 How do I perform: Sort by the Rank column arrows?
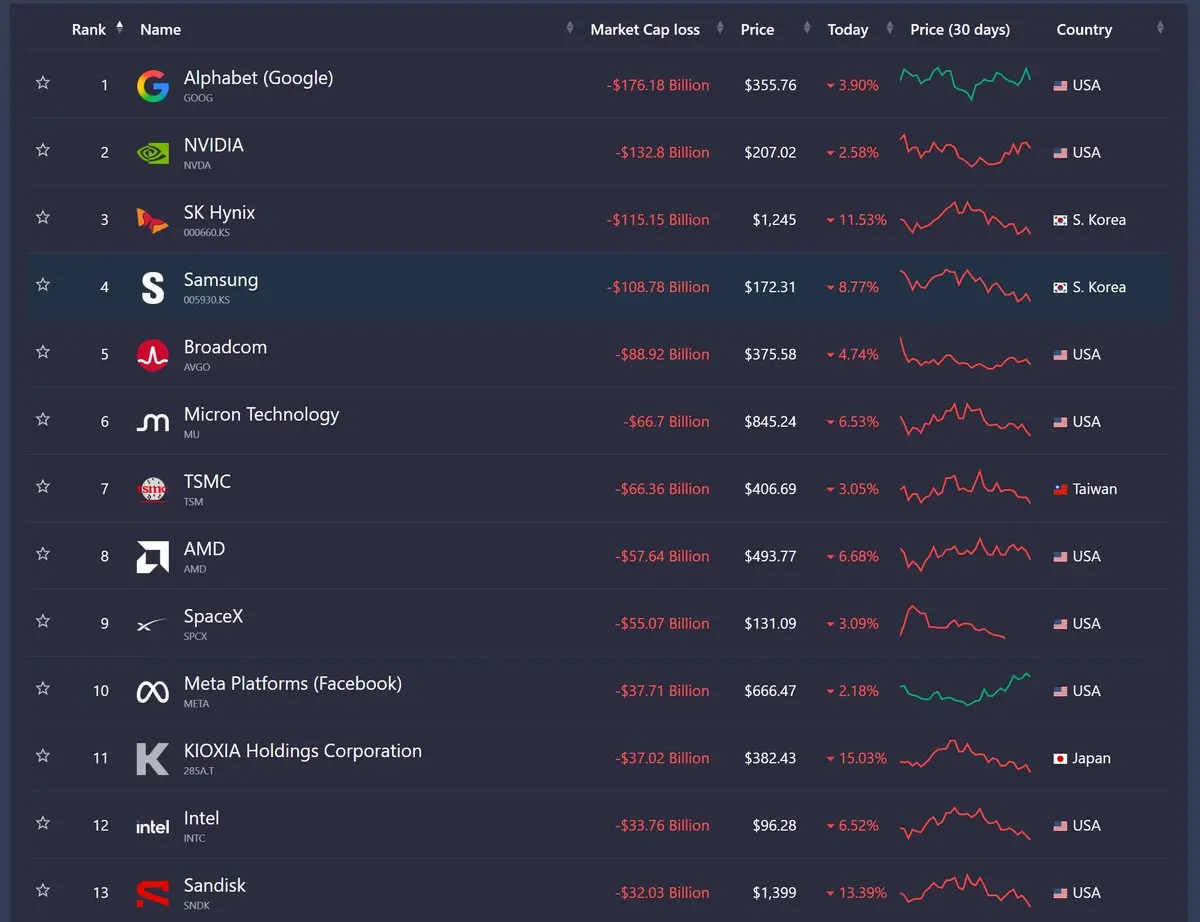pos(120,28)
